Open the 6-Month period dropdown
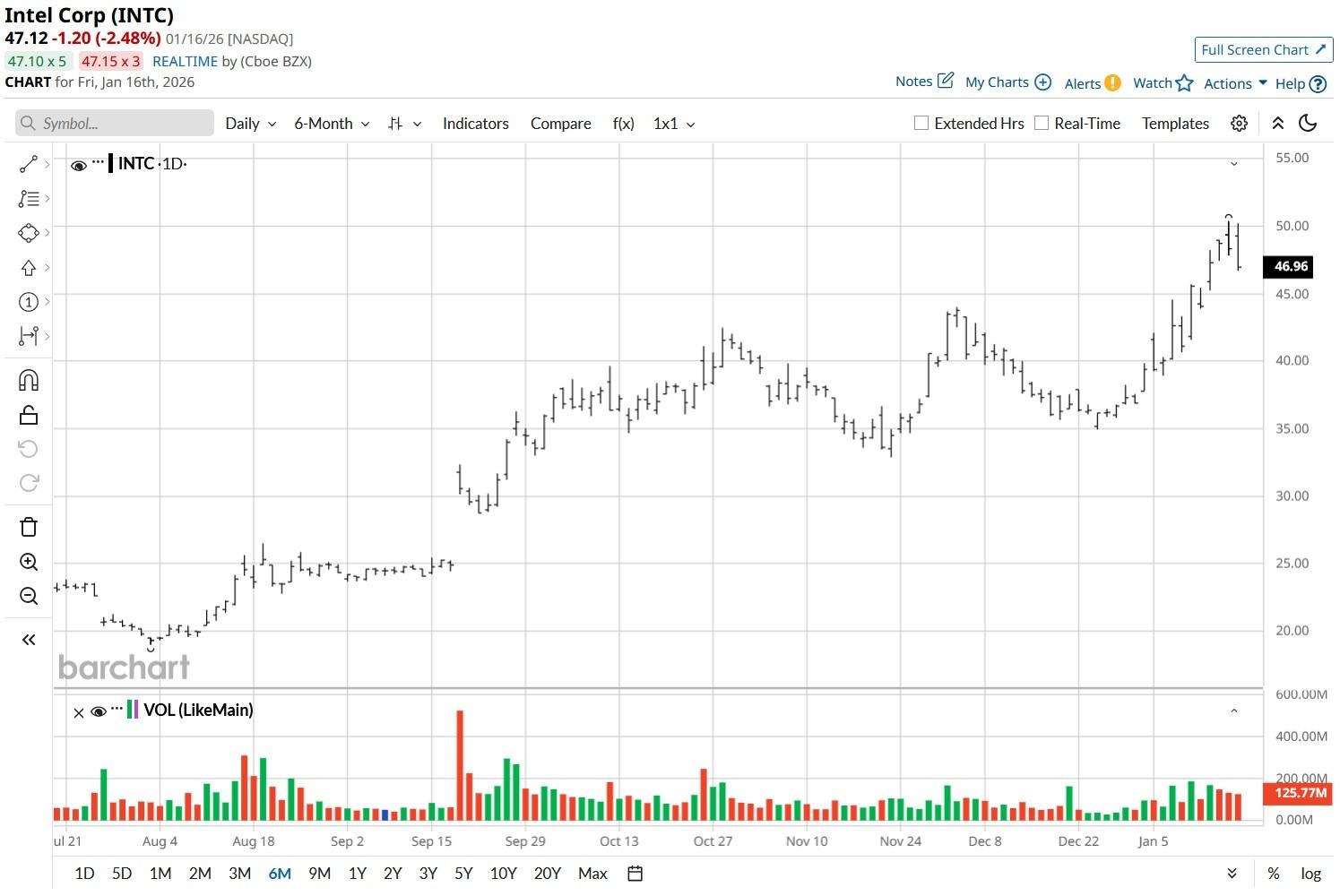This screenshot has width=1340, height=896. tap(332, 124)
